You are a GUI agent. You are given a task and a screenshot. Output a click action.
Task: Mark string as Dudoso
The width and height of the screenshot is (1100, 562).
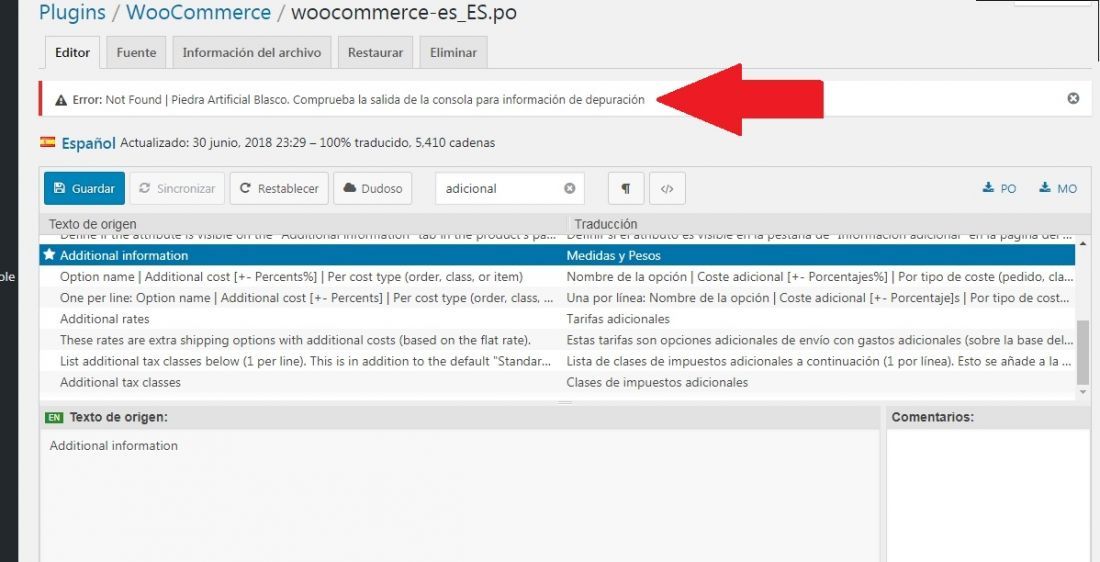[x=373, y=189]
